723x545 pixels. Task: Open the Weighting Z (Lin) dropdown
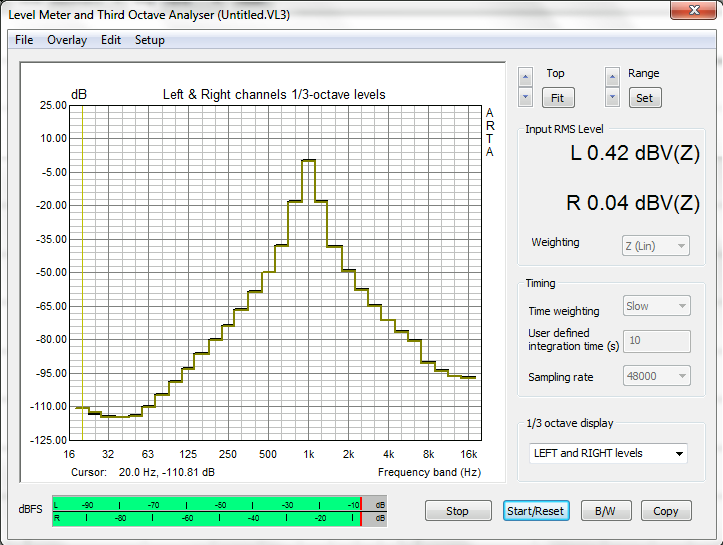[x=656, y=246]
